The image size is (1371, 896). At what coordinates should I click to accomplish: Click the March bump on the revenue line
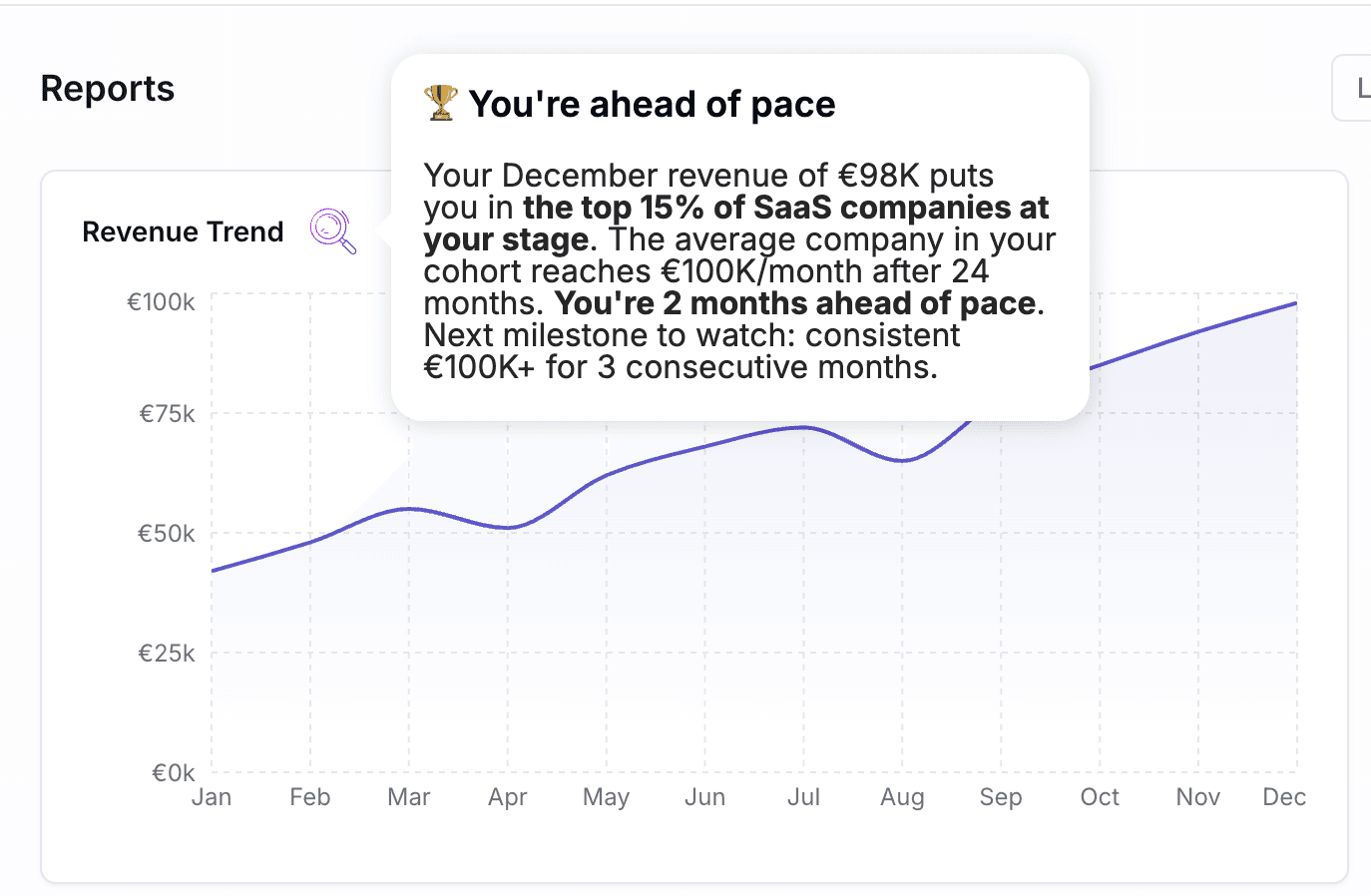(408, 509)
